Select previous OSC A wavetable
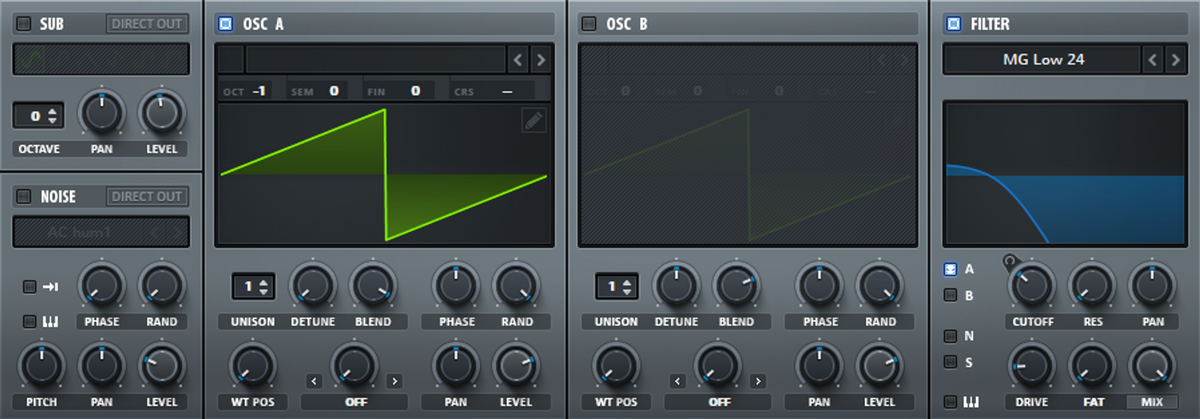 click(x=518, y=59)
